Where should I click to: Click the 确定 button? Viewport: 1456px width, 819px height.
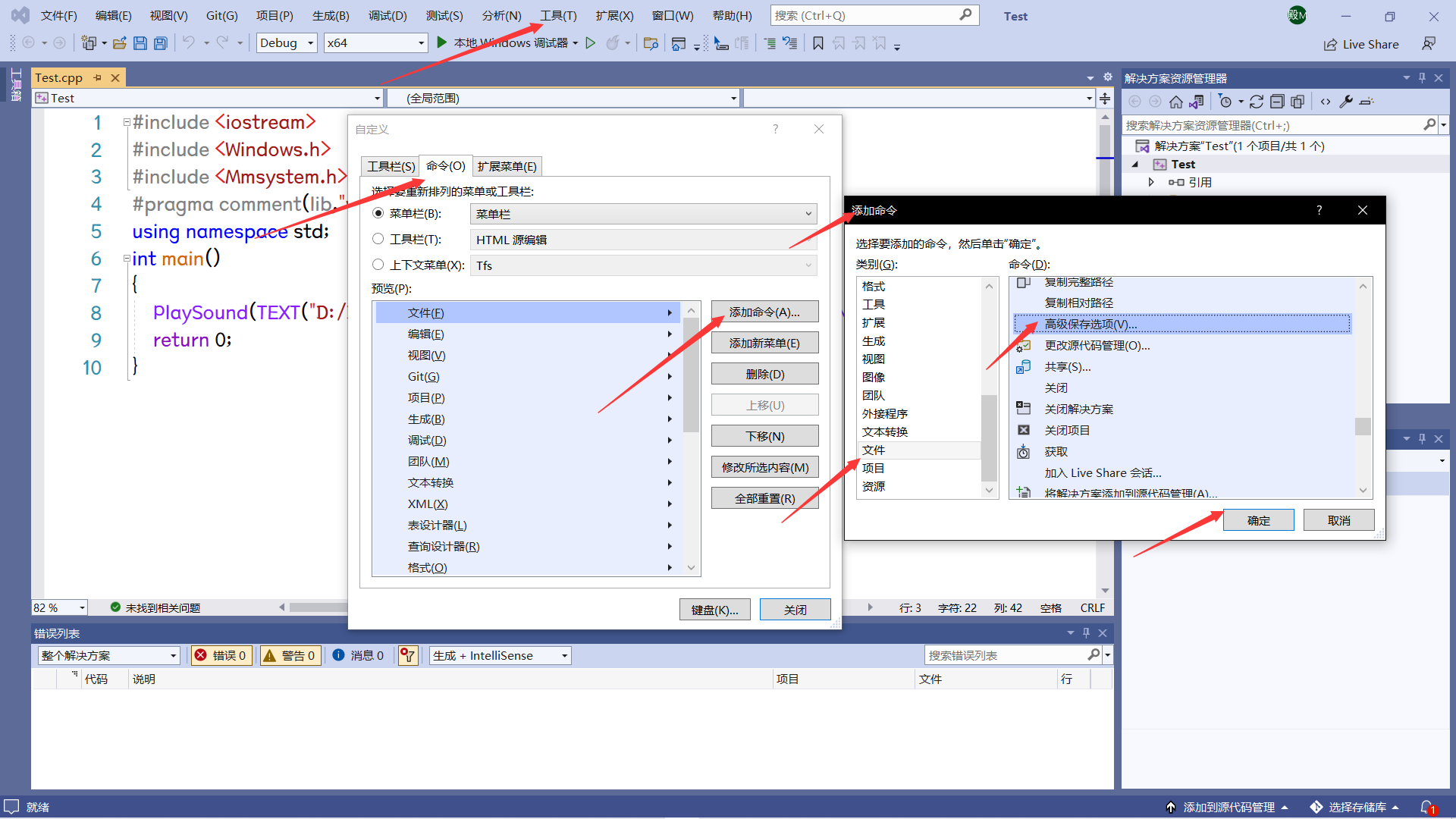click(1258, 520)
